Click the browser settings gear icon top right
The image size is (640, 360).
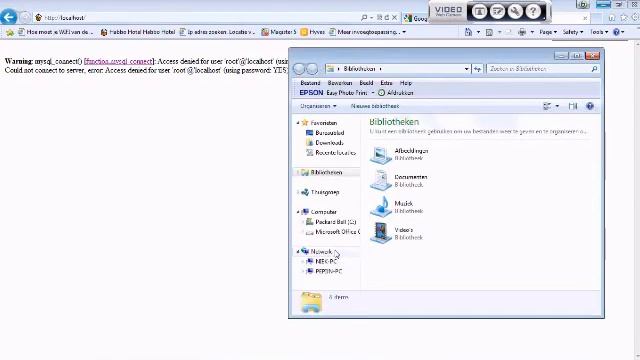click(x=636, y=17)
